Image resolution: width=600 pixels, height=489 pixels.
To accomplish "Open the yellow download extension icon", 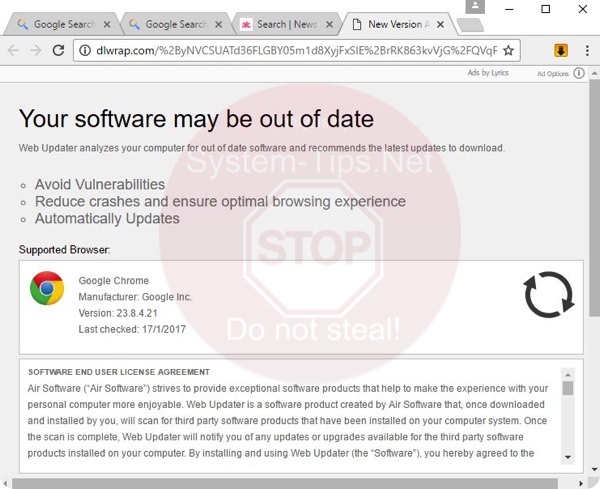I will (562, 50).
